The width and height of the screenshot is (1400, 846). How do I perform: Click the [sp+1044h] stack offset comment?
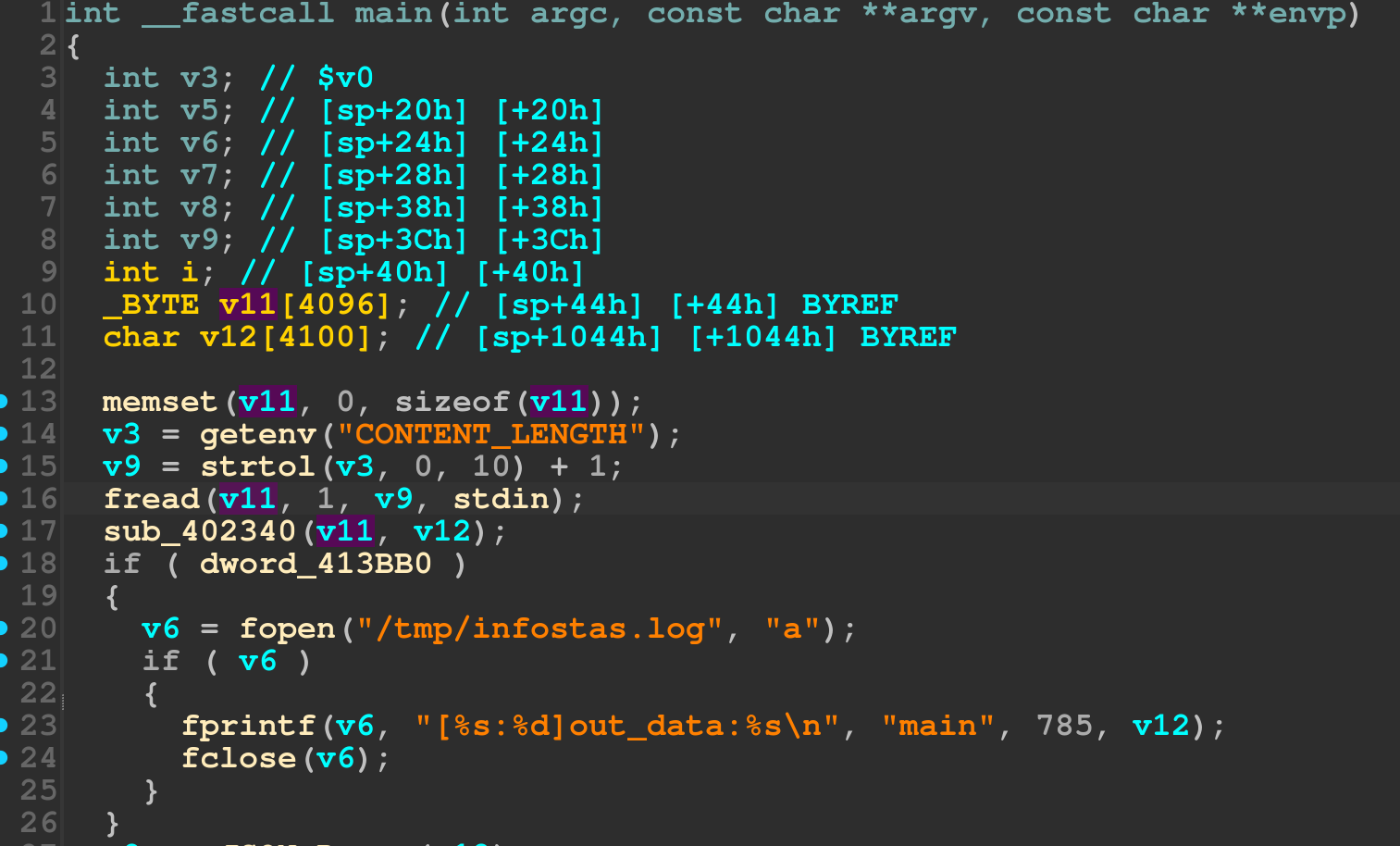pyautogui.click(x=568, y=337)
